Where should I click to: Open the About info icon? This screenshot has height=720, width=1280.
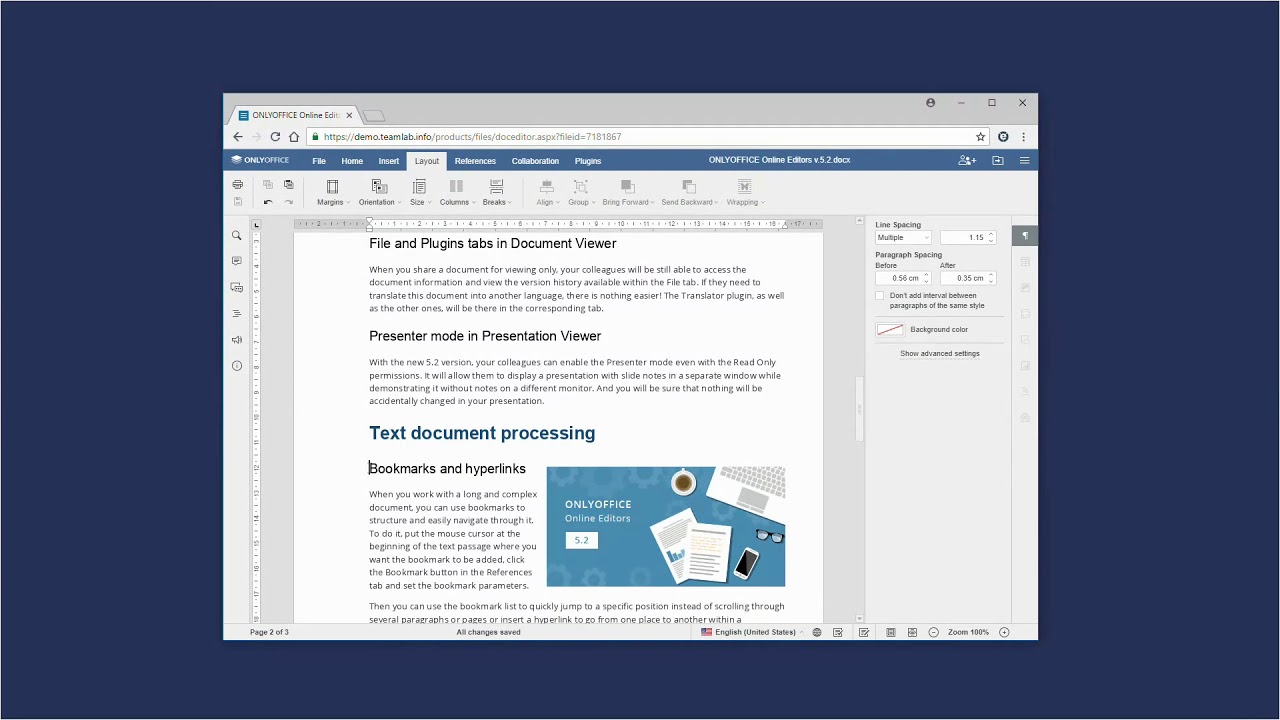pyautogui.click(x=237, y=366)
